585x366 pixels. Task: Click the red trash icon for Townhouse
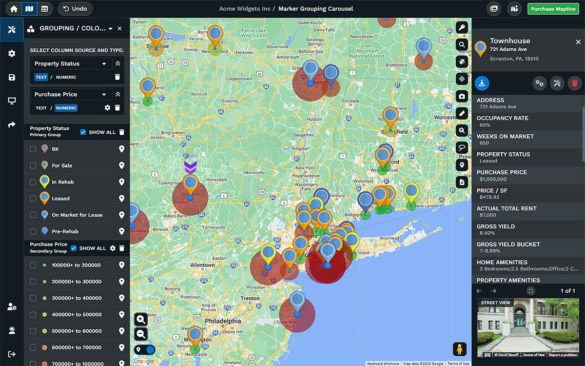pyautogui.click(x=575, y=83)
